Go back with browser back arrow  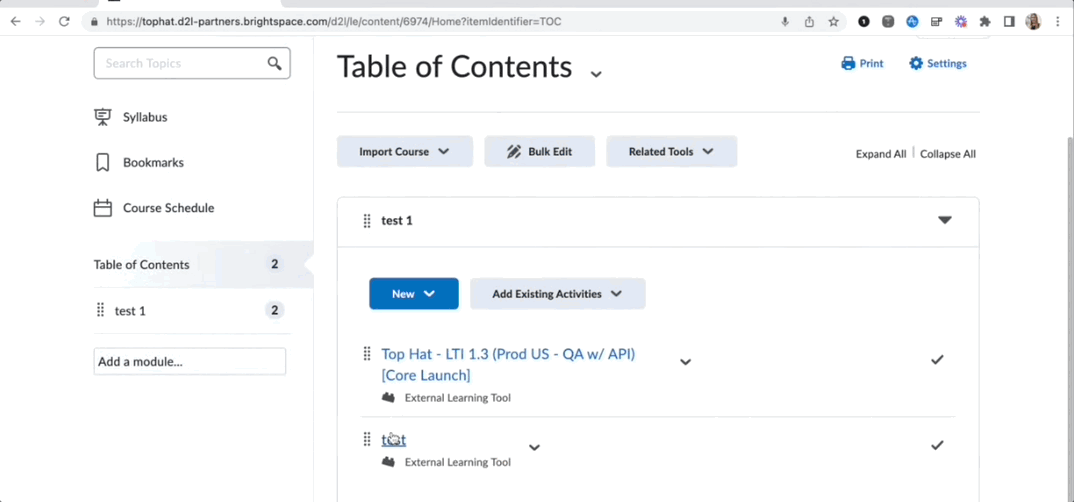click(x=15, y=21)
